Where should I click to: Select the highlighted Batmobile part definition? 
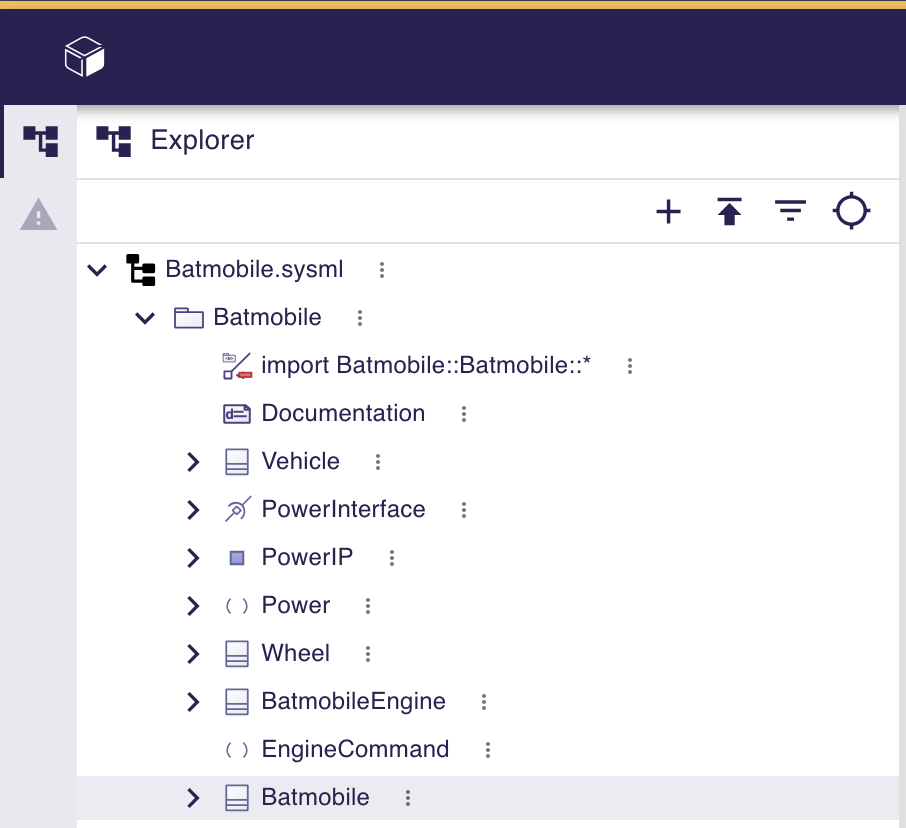point(315,797)
